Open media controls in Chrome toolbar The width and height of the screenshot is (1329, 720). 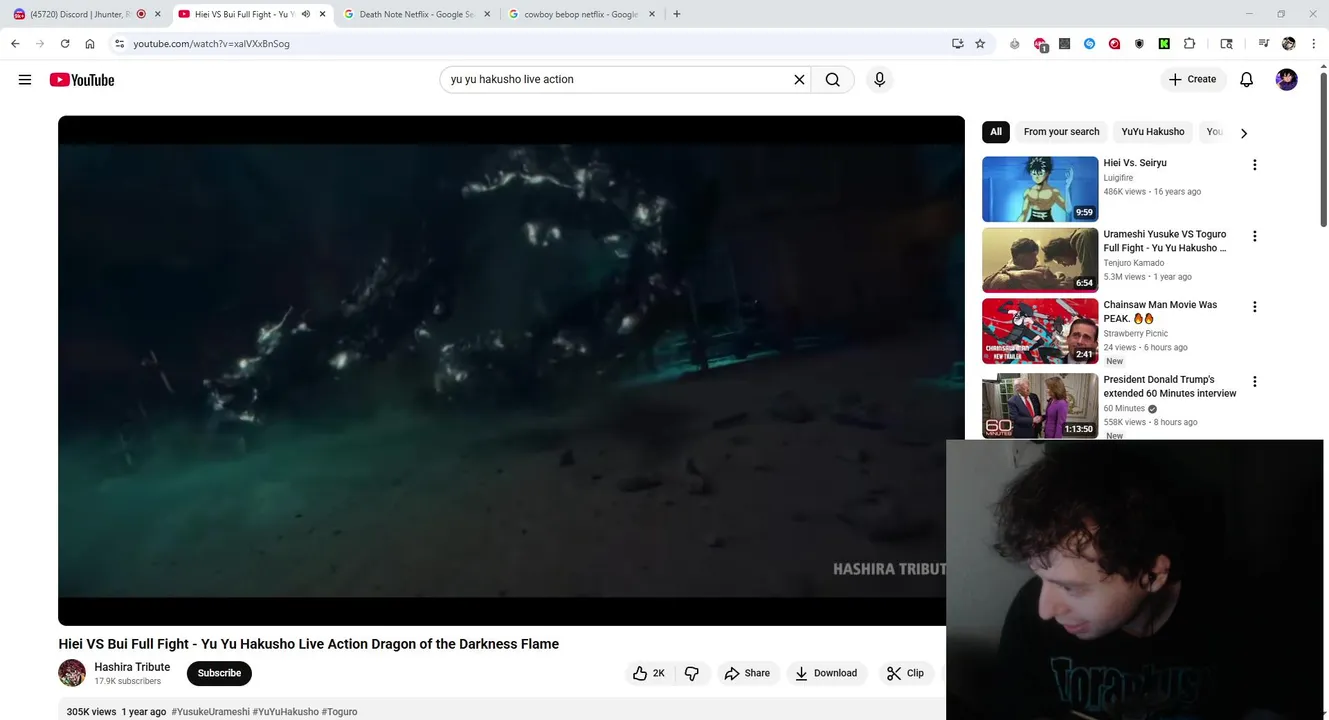[1263, 44]
